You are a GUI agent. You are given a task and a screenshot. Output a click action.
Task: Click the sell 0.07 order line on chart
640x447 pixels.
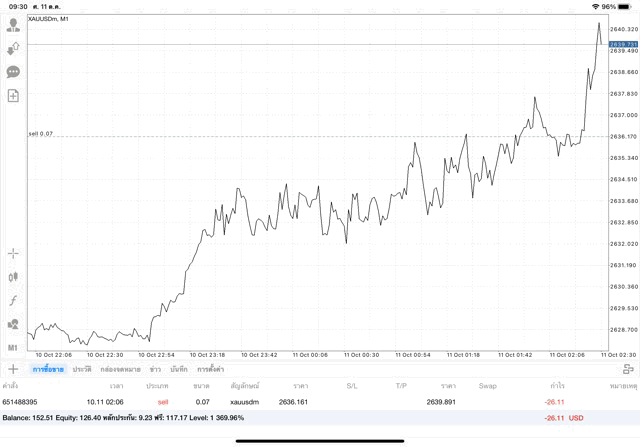(300, 136)
